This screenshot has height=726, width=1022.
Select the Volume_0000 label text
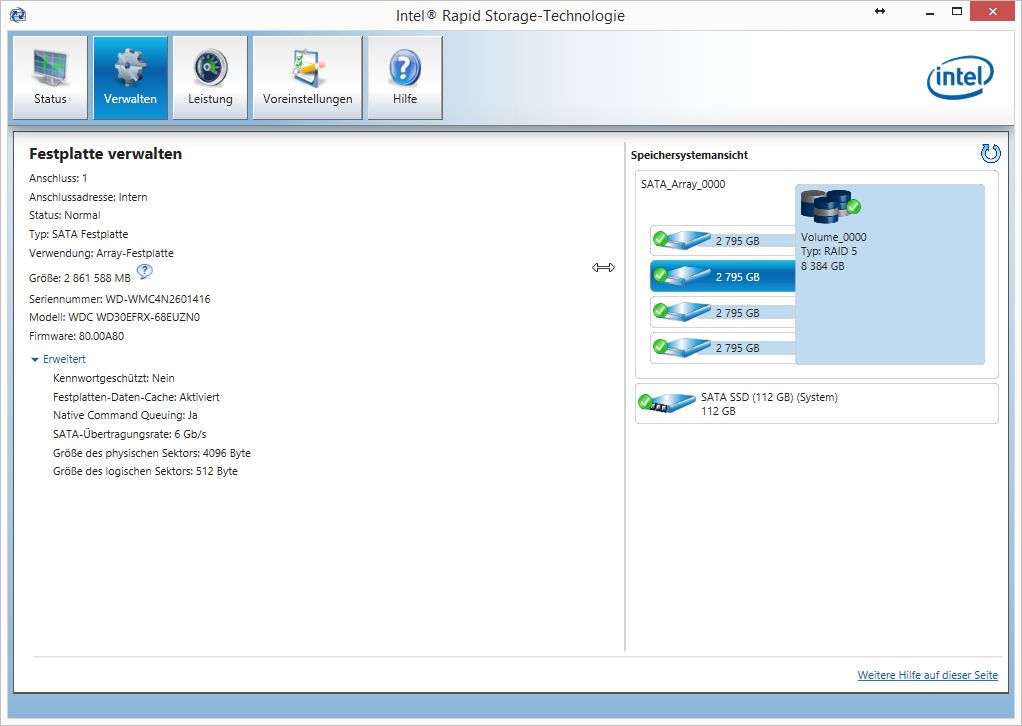[x=834, y=237]
